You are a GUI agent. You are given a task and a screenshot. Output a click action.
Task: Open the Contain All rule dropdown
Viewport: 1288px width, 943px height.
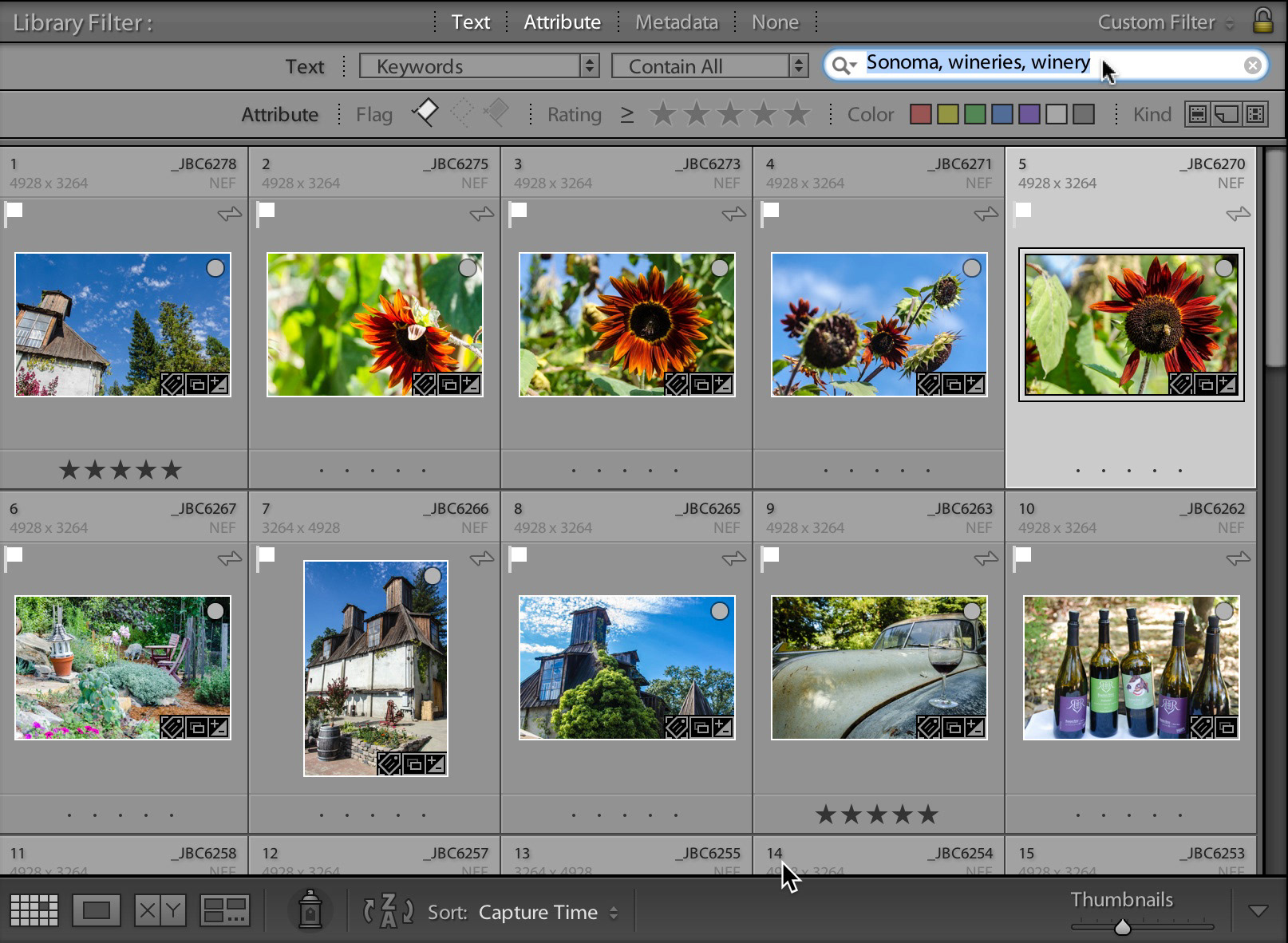click(709, 66)
